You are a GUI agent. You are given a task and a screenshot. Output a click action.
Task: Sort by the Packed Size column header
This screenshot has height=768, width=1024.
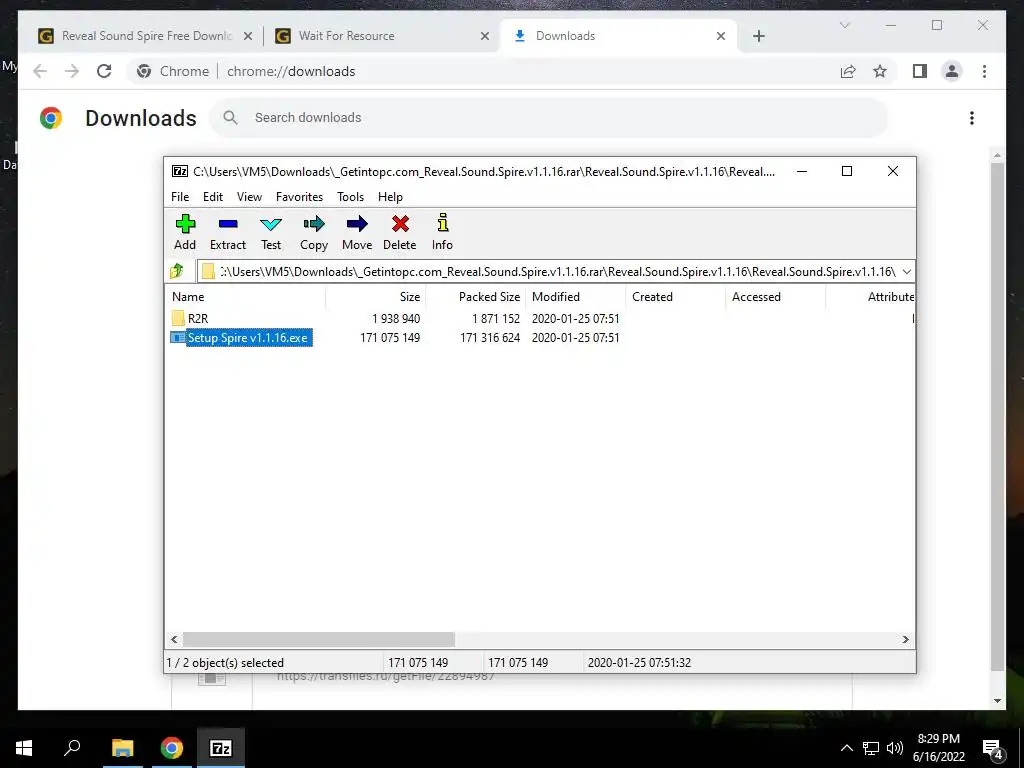(x=475, y=296)
